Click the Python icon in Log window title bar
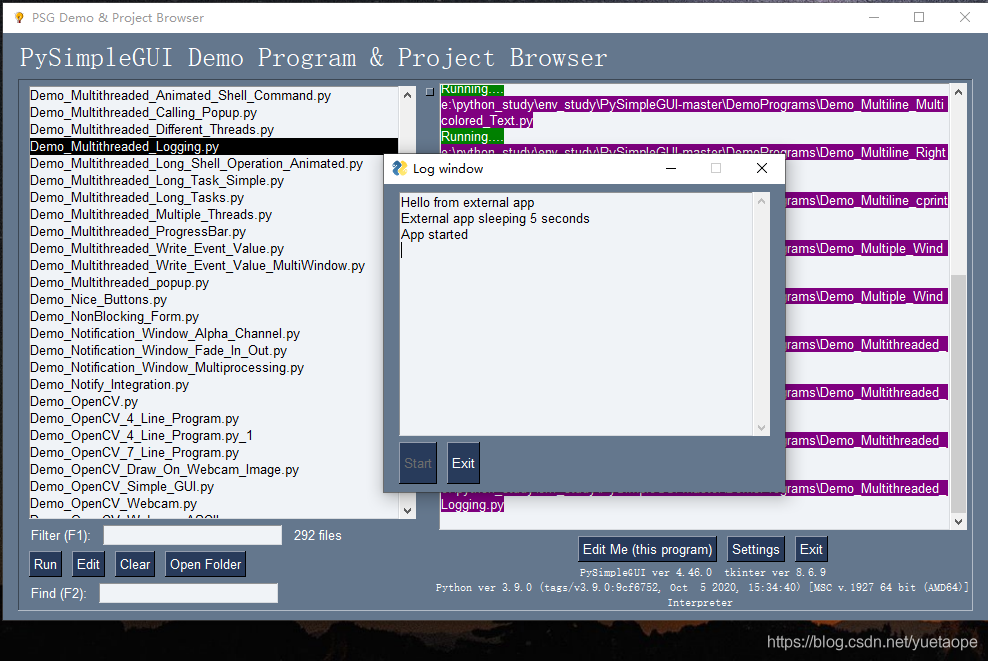Image resolution: width=988 pixels, height=661 pixels. click(399, 168)
